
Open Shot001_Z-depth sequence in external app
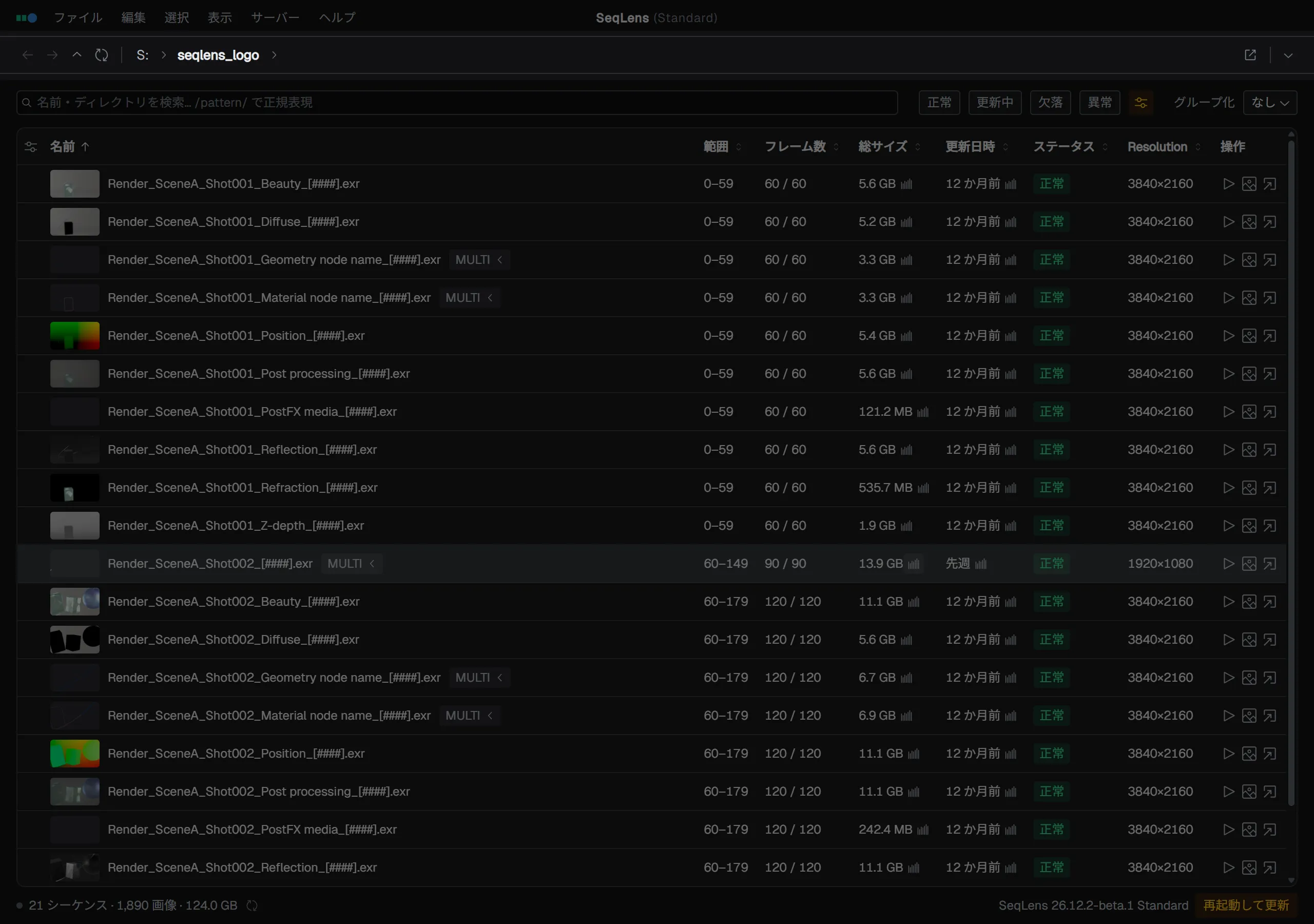click(x=1269, y=526)
